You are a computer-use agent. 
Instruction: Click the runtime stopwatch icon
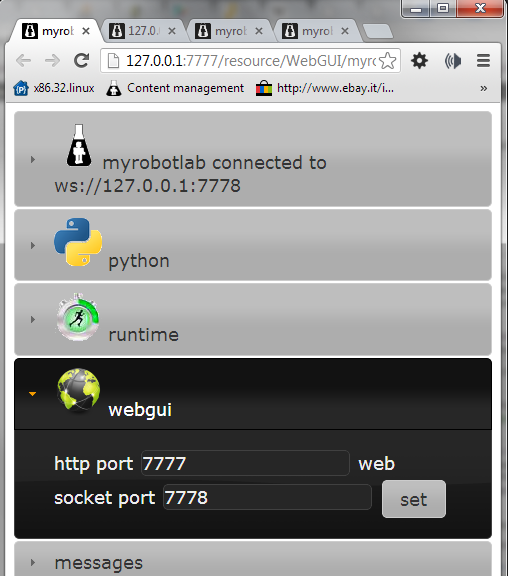[78, 317]
